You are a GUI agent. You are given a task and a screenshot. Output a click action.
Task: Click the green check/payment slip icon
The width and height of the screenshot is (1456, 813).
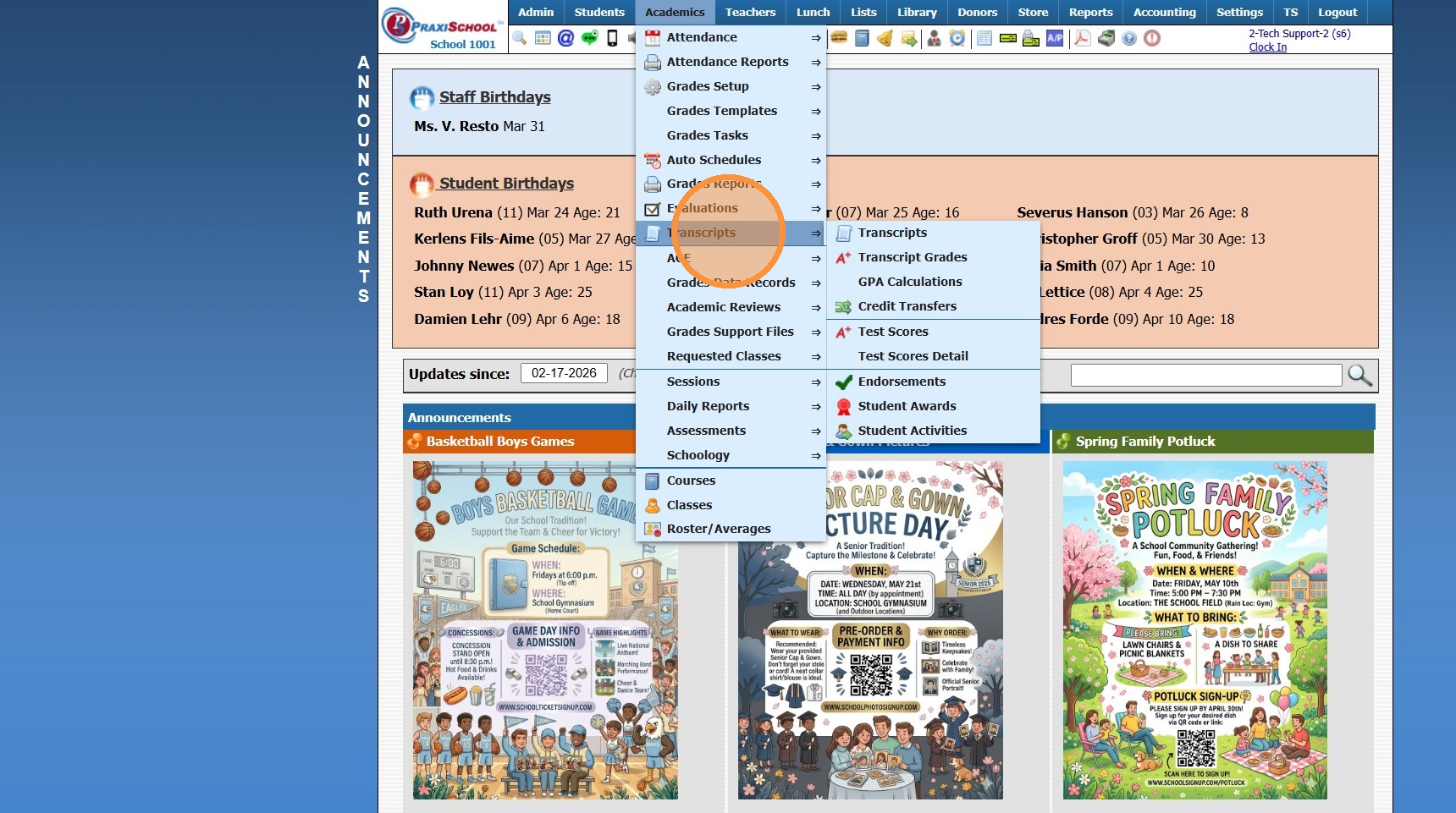point(1008,38)
